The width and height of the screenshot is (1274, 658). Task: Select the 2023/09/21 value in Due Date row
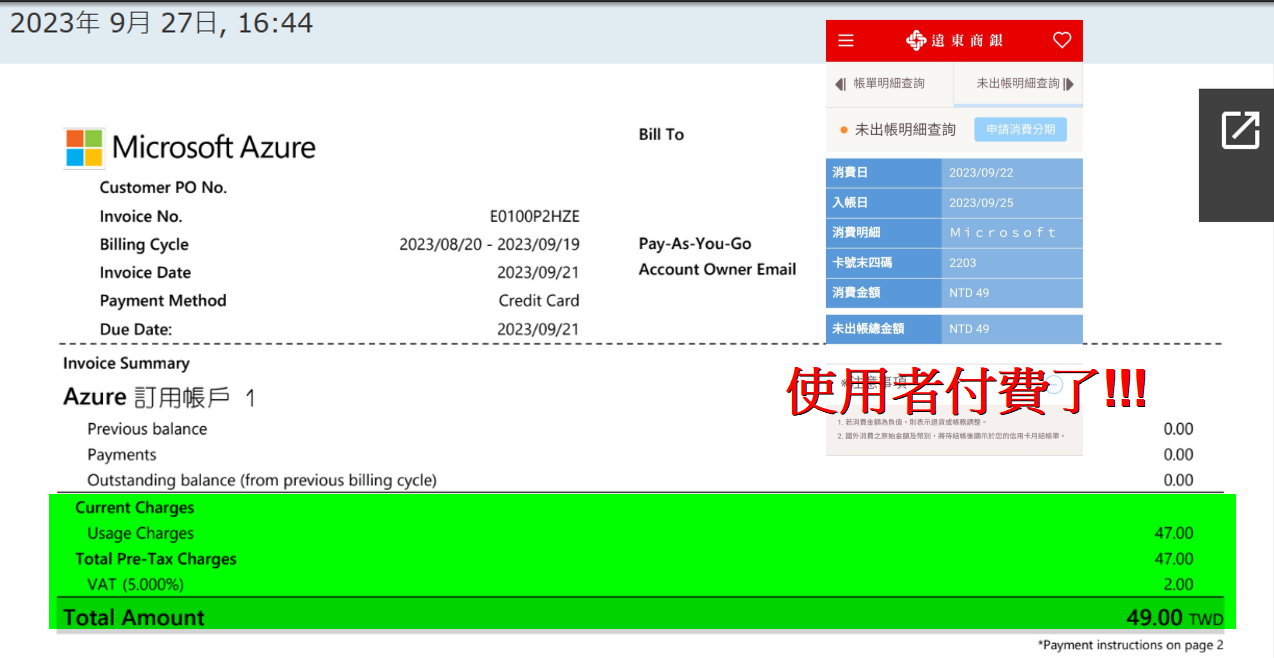(x=538, y=329)
